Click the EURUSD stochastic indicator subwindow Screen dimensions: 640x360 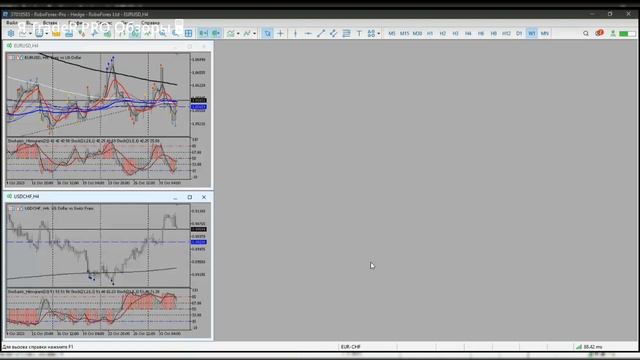[98, 159]
